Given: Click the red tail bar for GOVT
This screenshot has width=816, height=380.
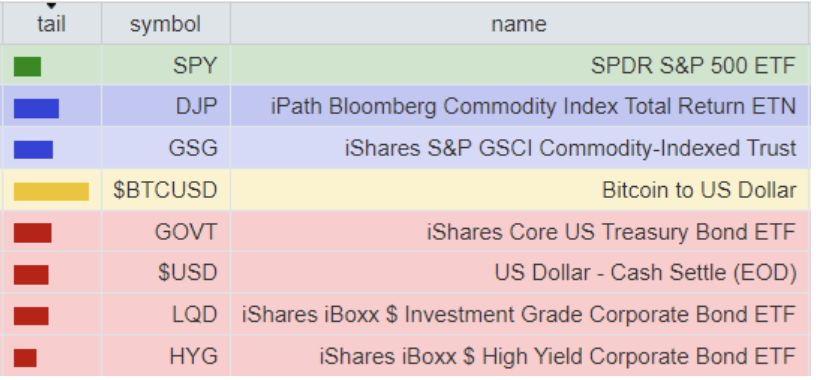Looking at the screenshot, I should point(32,233).
